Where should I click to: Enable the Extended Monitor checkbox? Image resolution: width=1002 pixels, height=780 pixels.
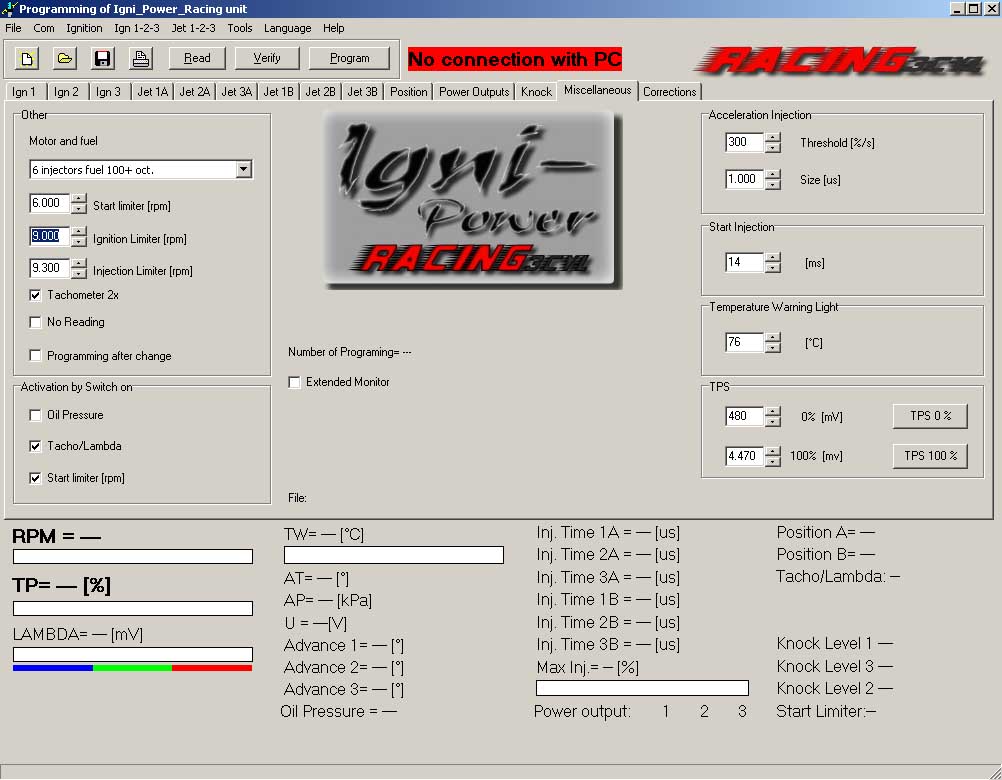(295, 382)
